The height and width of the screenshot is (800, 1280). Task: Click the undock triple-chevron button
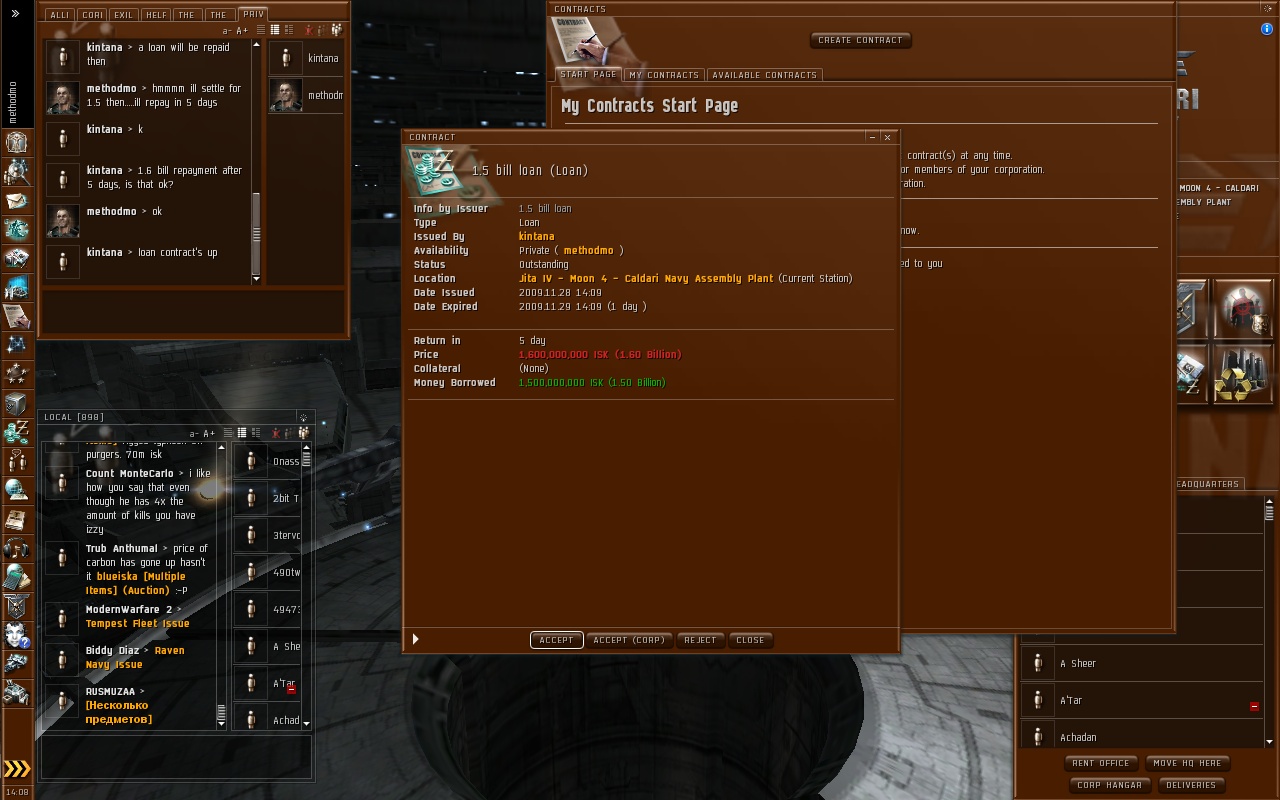[x=17, y=768]
